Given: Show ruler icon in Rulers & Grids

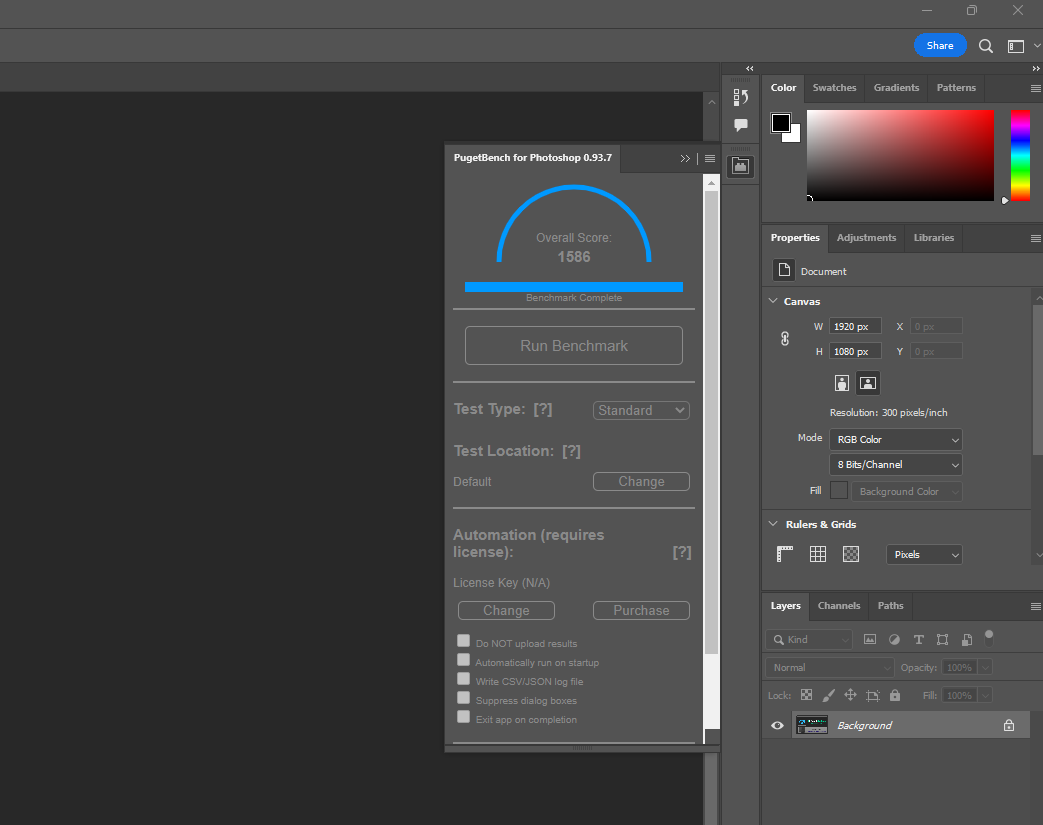Looking at the screenshot, I should tap(785, 554).
